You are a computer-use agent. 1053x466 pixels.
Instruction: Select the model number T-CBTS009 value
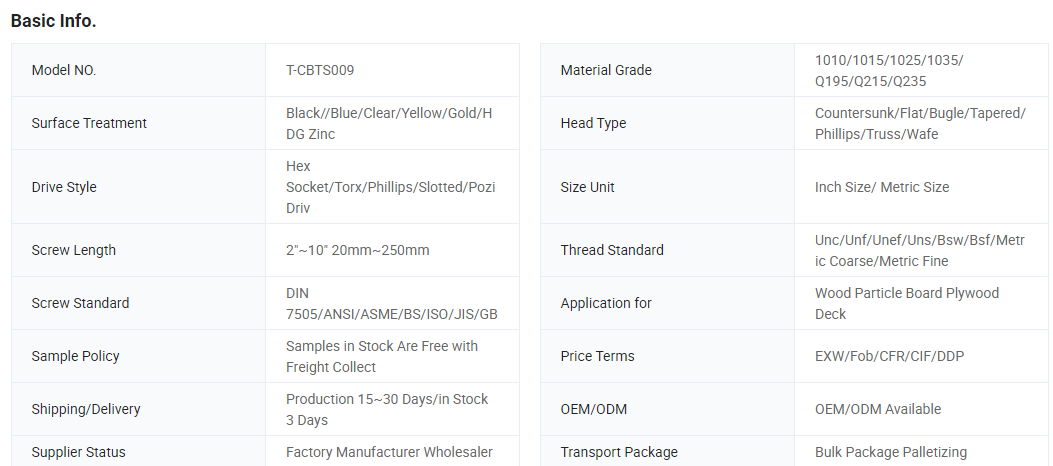click(320, 70)
